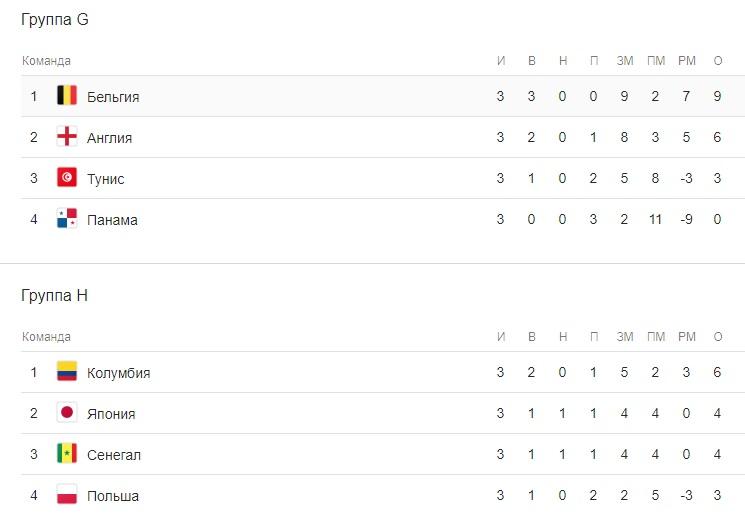Viewport: 745px width, 525px height.
Task: Click the Группа G heading
Action: [55, 20]
